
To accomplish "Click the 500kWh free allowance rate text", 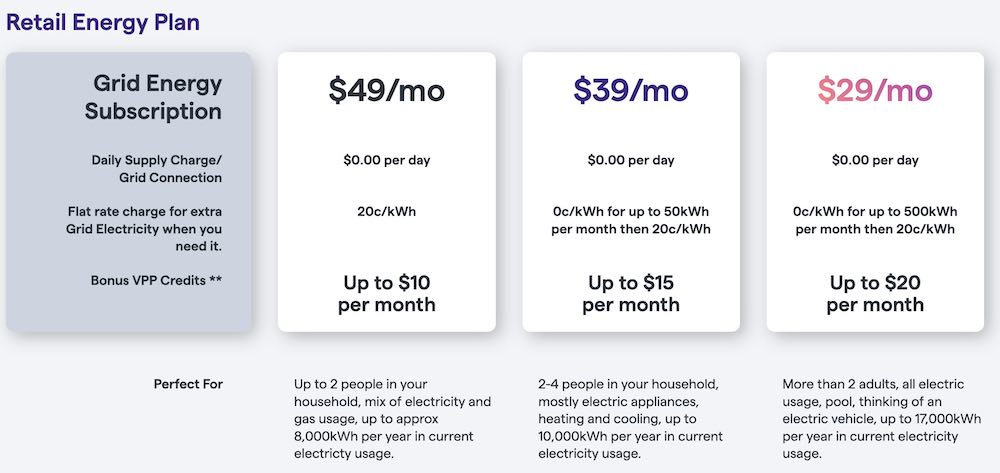I will point(875,220).
